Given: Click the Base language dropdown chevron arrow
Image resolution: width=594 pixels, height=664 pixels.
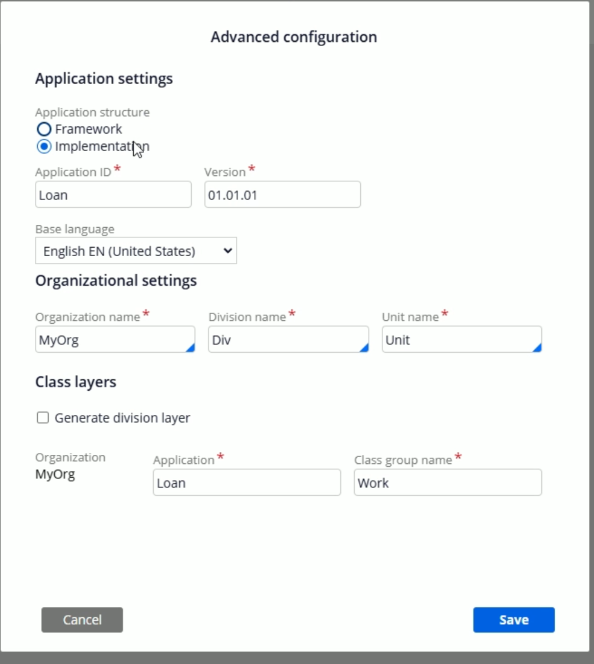Looking at the screenshot, I should click(228, 251).
